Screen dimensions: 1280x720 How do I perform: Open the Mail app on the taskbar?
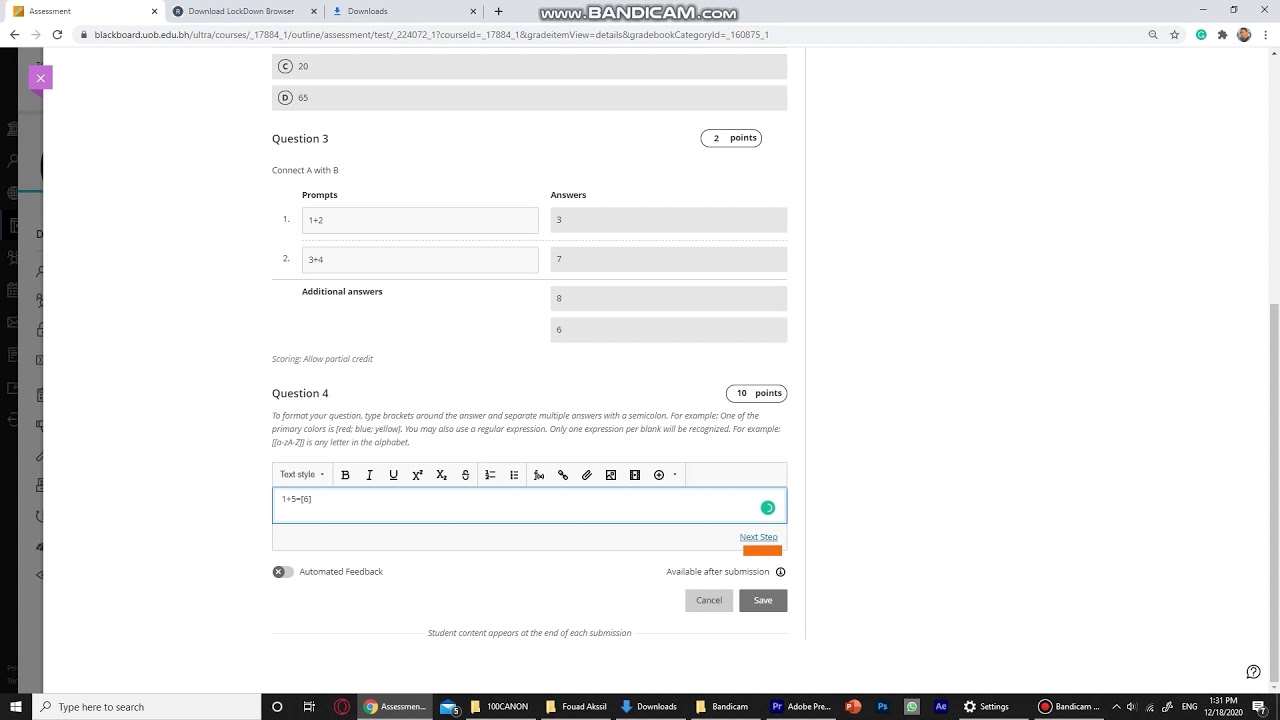449,706
